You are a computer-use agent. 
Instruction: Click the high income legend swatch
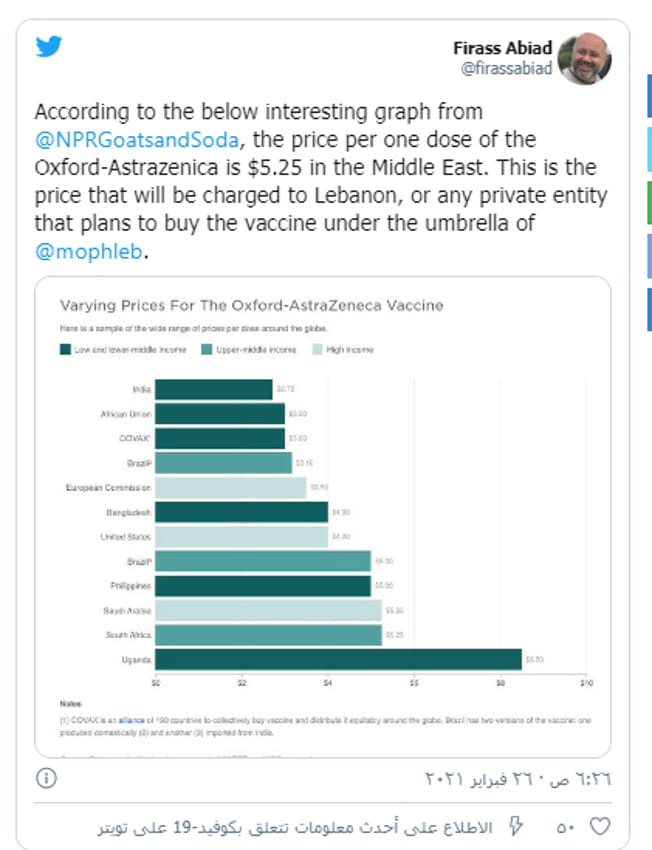click(x=317, y=350)
